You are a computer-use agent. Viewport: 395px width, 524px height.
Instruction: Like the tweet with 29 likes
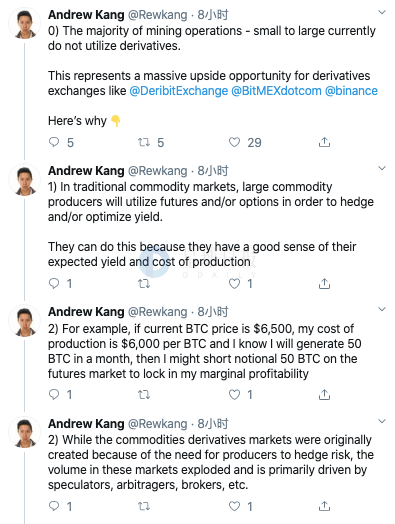point(234,142)
